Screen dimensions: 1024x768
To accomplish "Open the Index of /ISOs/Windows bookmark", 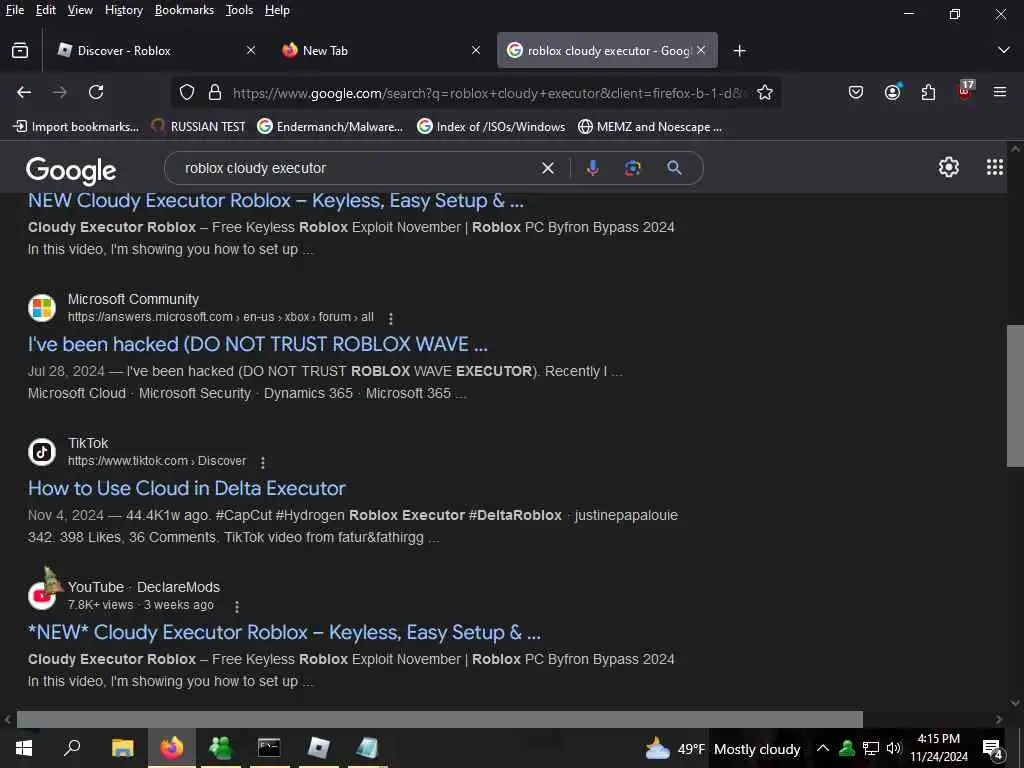I will pos(491,127).
